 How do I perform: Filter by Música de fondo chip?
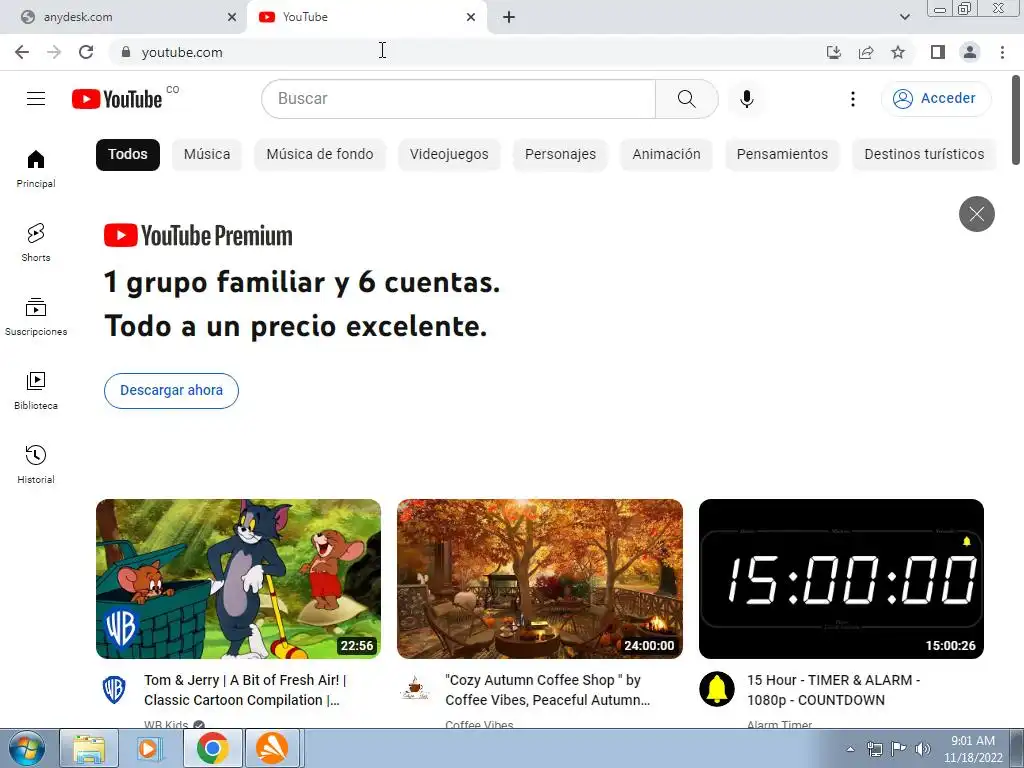coord(320,155)
